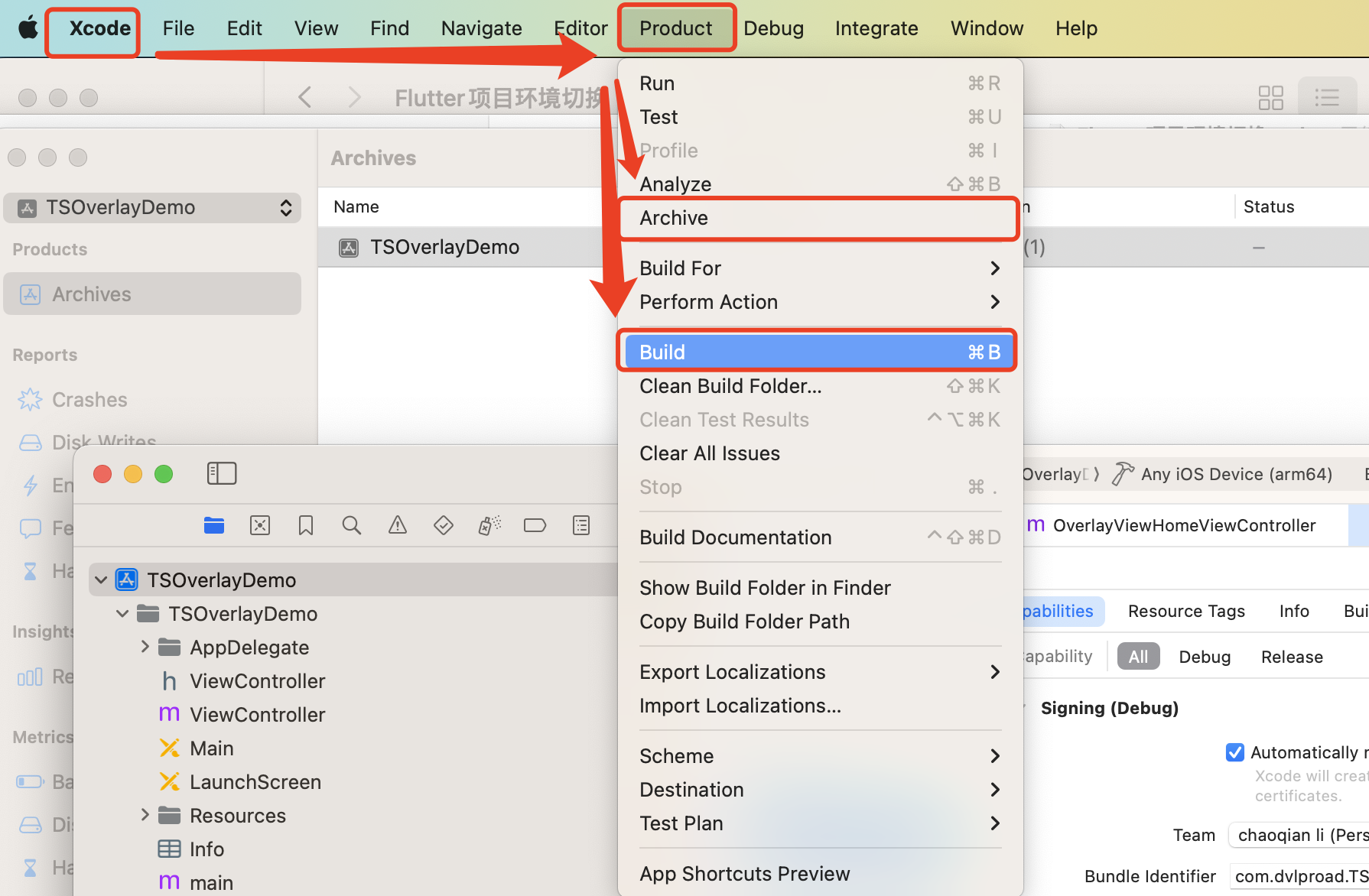
Task: Click the Name column header
Action: point(356,206)
